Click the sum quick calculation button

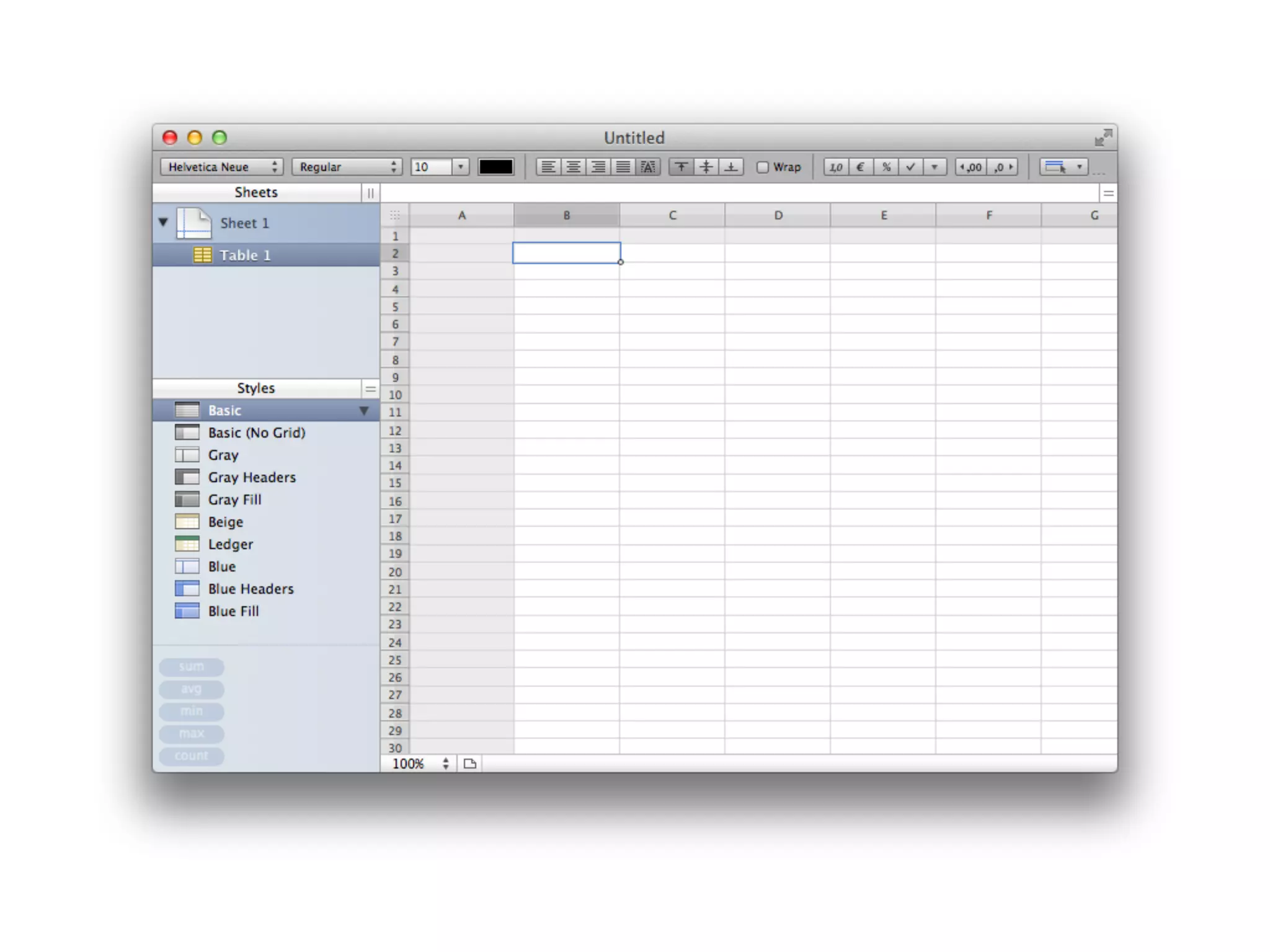(x=191, y=667)
